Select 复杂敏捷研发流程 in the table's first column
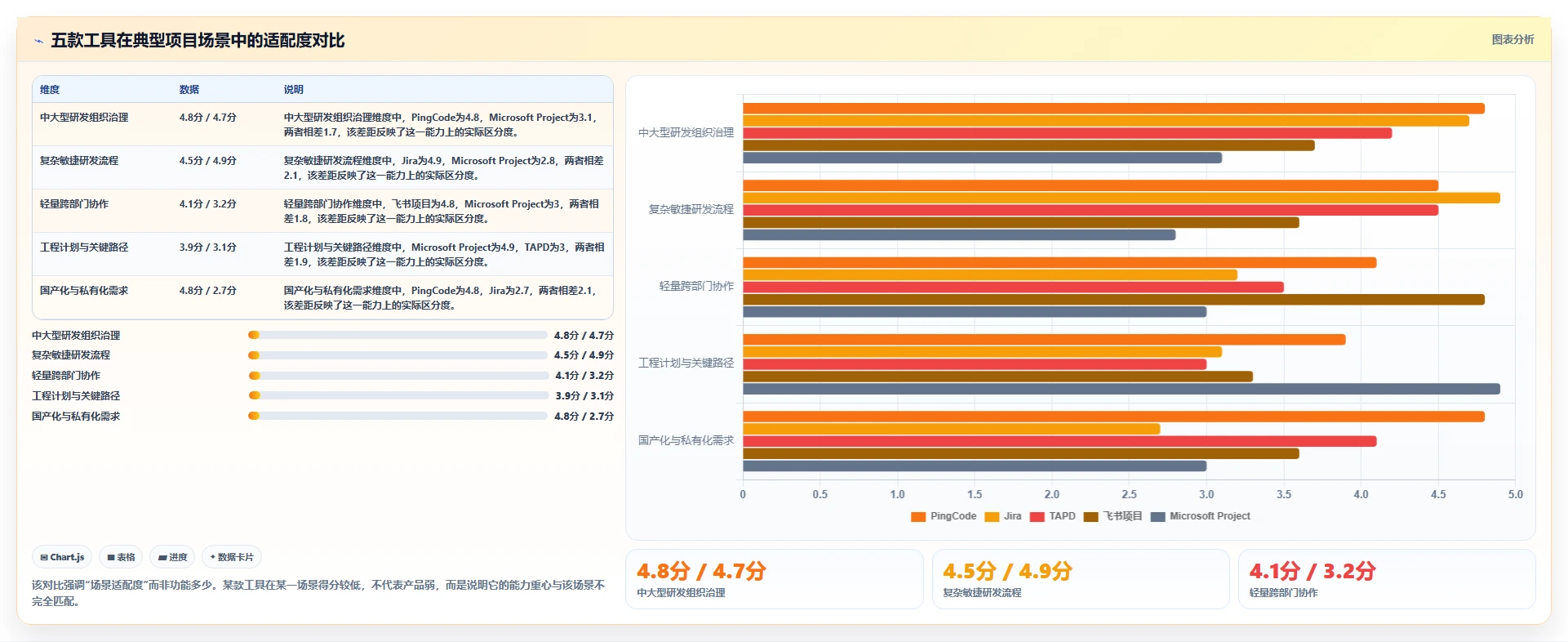The height and width of the screenshot is (642, 1568). 79,161
